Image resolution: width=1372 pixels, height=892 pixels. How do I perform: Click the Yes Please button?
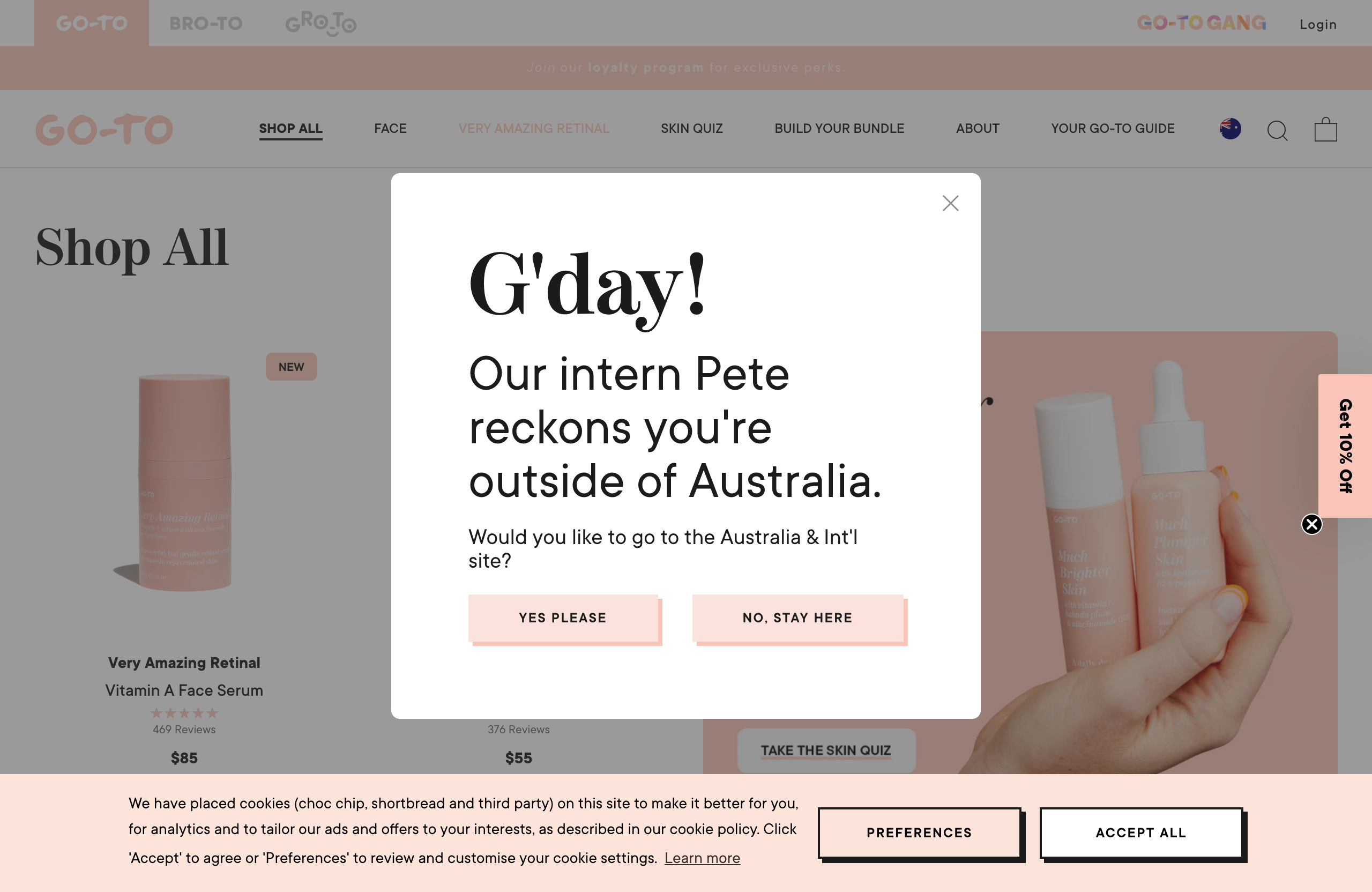(x=563, y=618)
